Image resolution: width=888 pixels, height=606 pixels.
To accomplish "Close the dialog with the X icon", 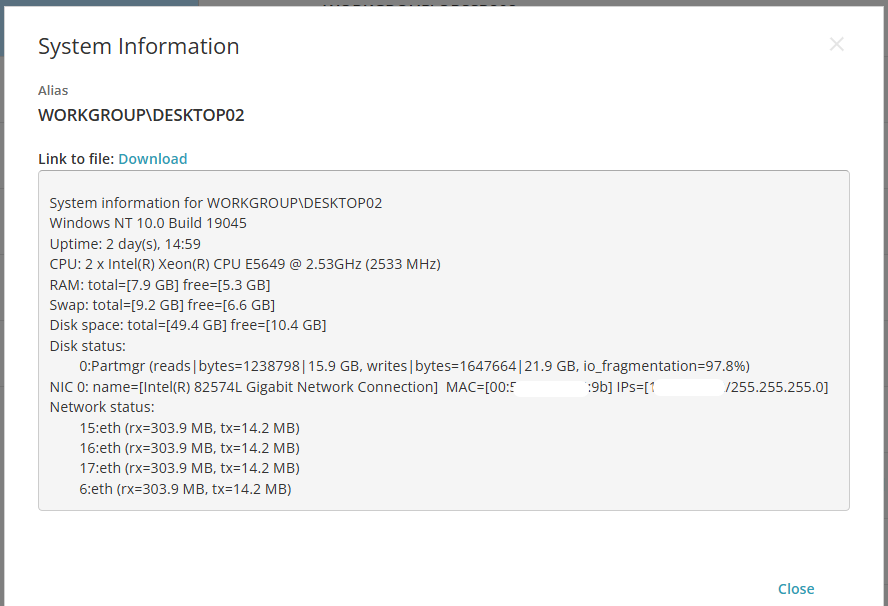I will coord(837,44).
